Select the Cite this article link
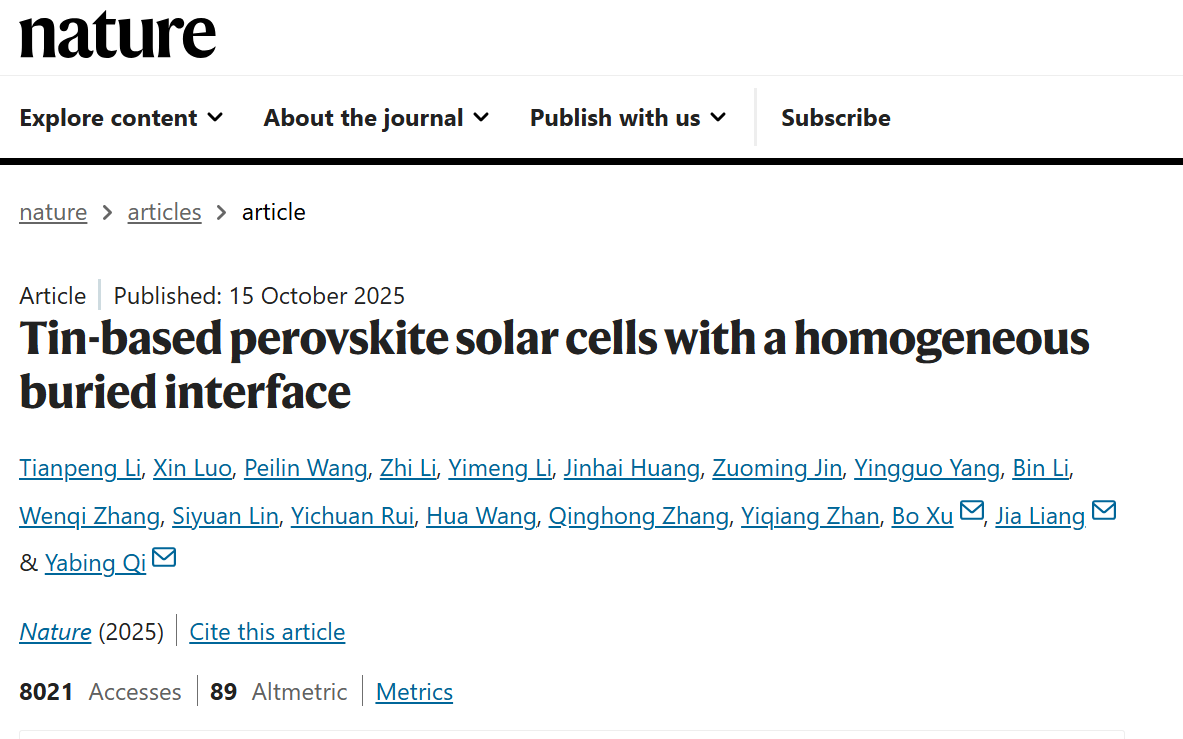 (x=267, y=632)
